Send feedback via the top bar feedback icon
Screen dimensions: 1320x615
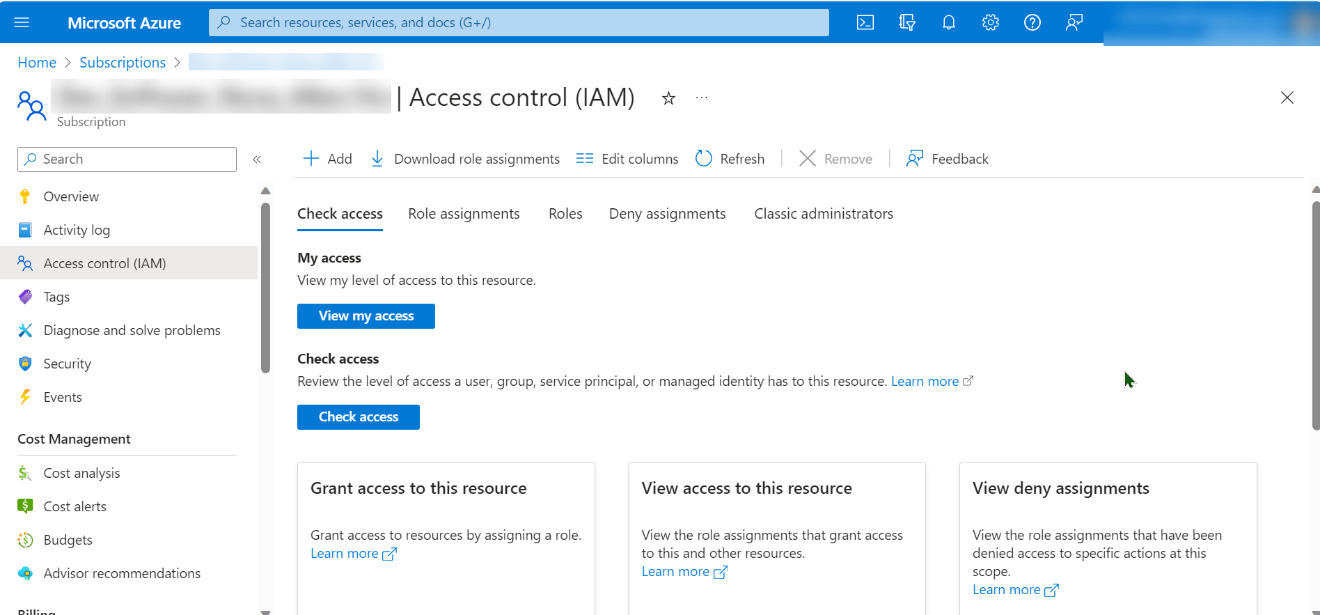click(1074, 21)
